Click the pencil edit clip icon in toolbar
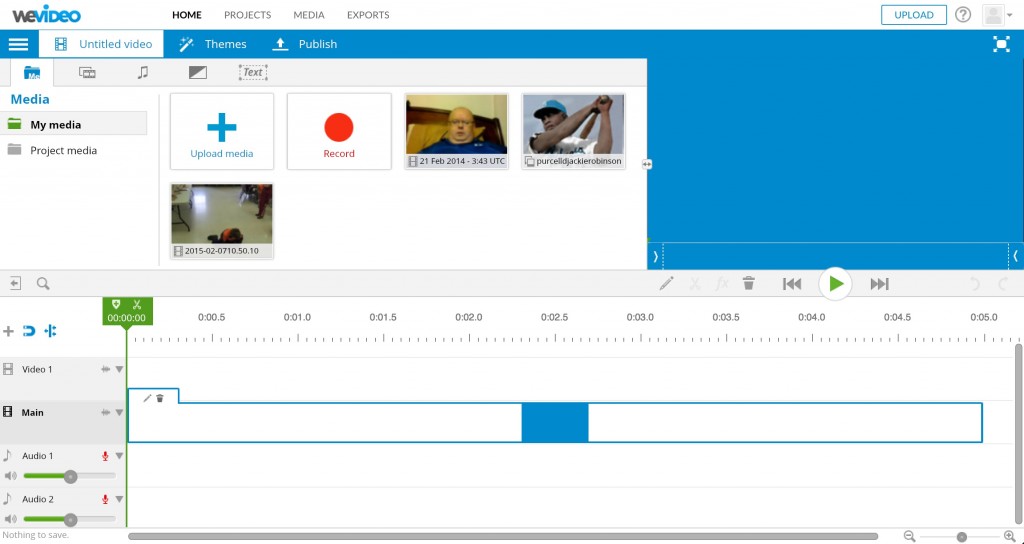The width and height of the screenshot is (1024, 544). click(x=666, y=283)
